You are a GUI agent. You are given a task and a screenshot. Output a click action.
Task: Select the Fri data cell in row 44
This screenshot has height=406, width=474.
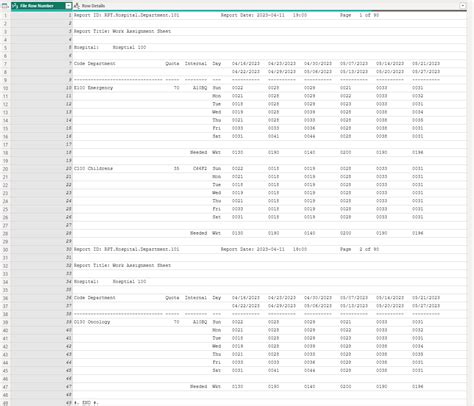coord(270,362)
